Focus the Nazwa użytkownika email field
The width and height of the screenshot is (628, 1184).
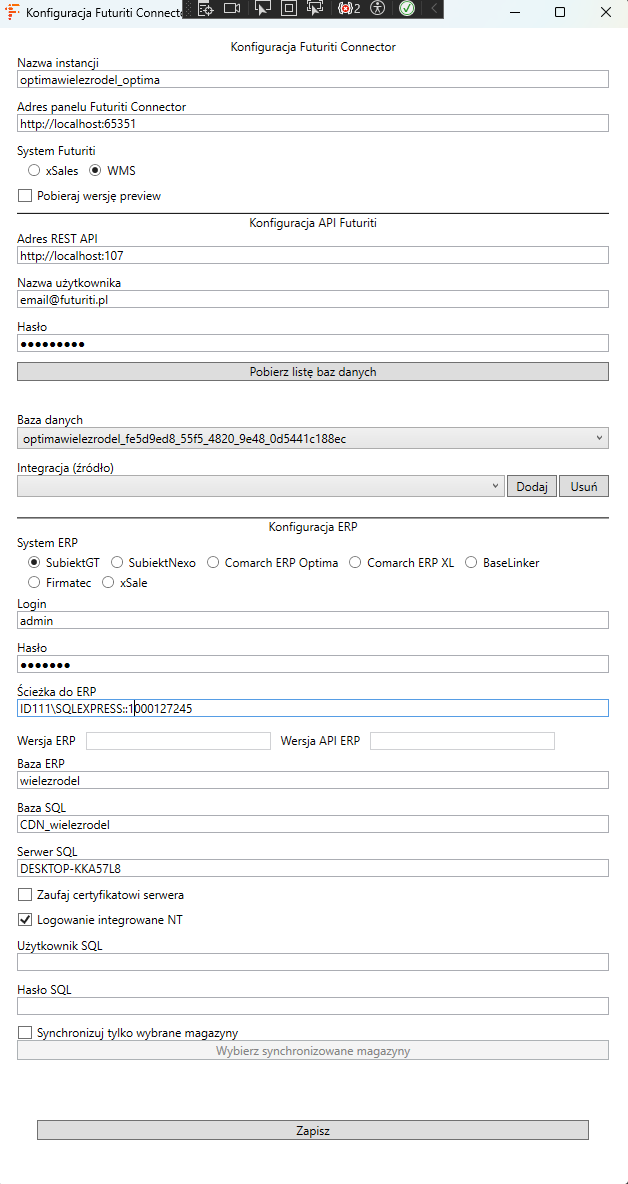[312, 299]
